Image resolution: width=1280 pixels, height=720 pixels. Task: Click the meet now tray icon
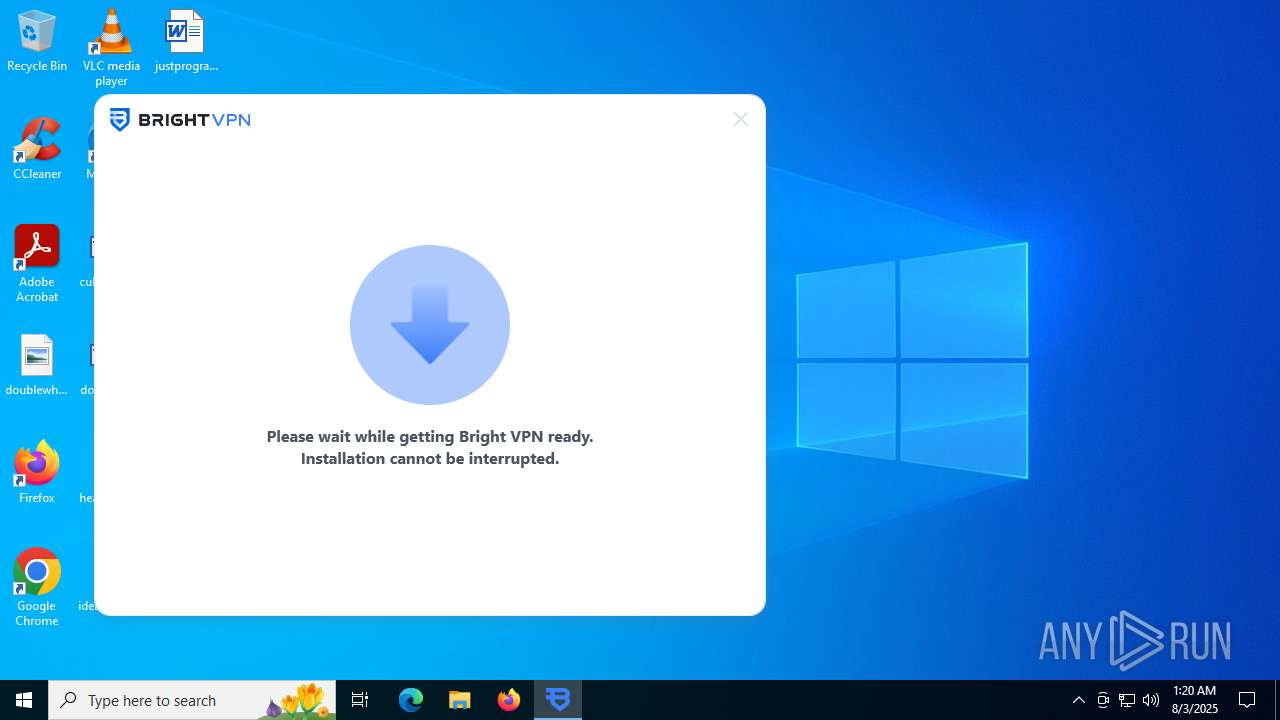pos(1103,700)
